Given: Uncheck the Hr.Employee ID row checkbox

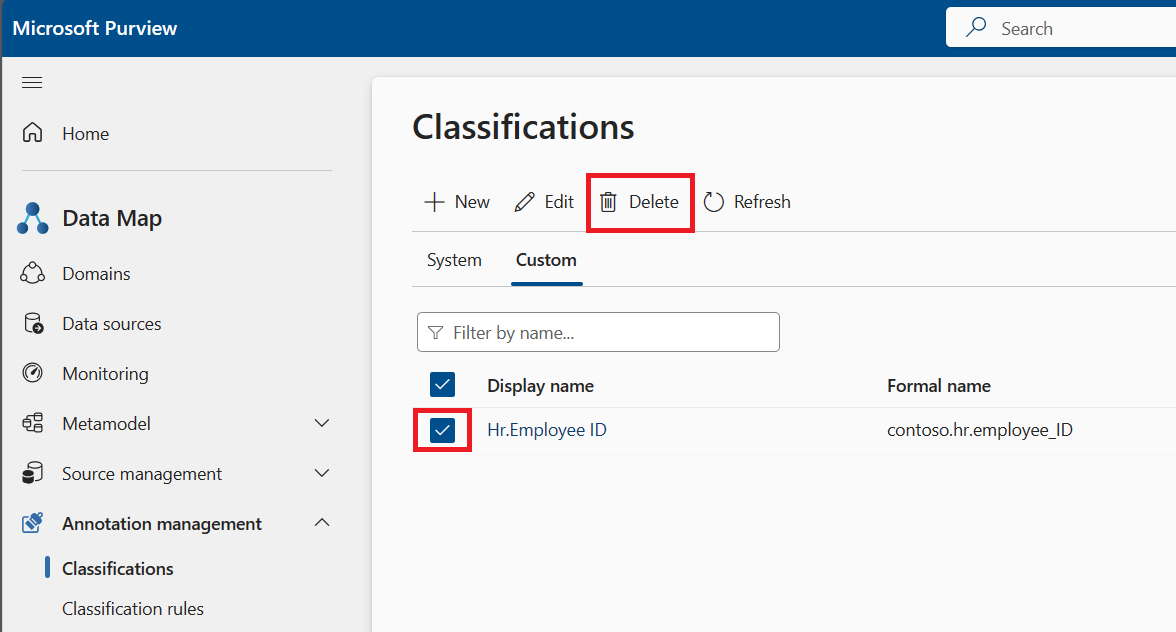Looking at the screenshot, I should tap(442, 430).
